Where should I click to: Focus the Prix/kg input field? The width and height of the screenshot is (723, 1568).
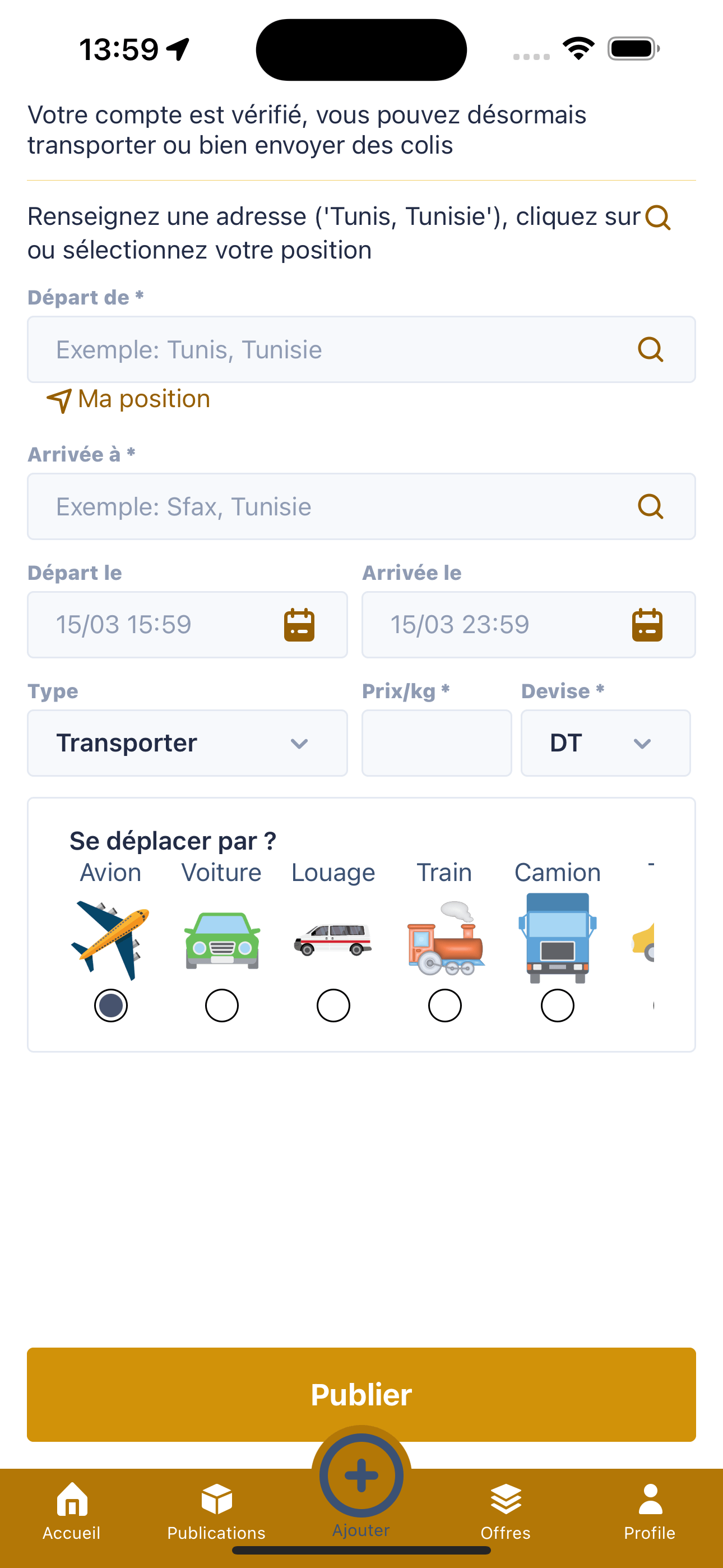click(x=437, y=743)
